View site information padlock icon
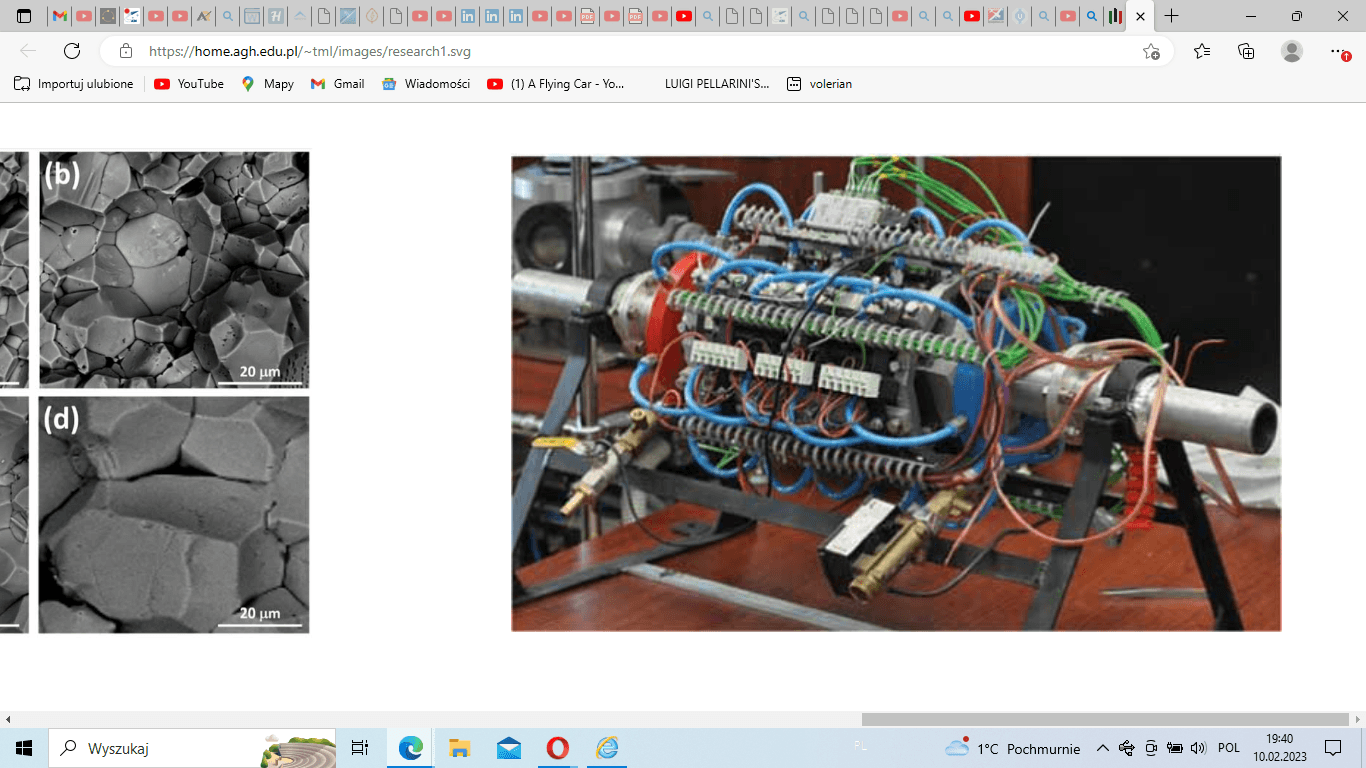1366x768 pixels. point(126,51)
